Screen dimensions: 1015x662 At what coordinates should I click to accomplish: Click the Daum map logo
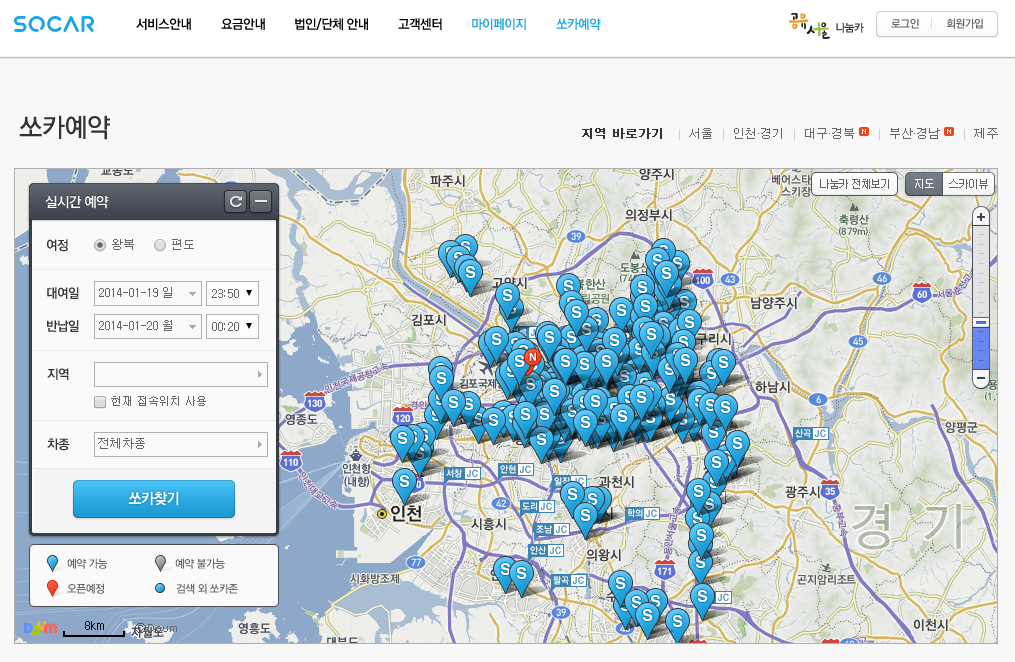[x=39, y=628]
